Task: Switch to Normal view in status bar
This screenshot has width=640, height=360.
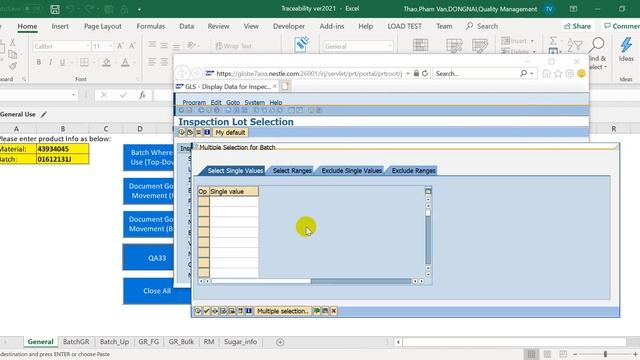Action: point(531,354)
